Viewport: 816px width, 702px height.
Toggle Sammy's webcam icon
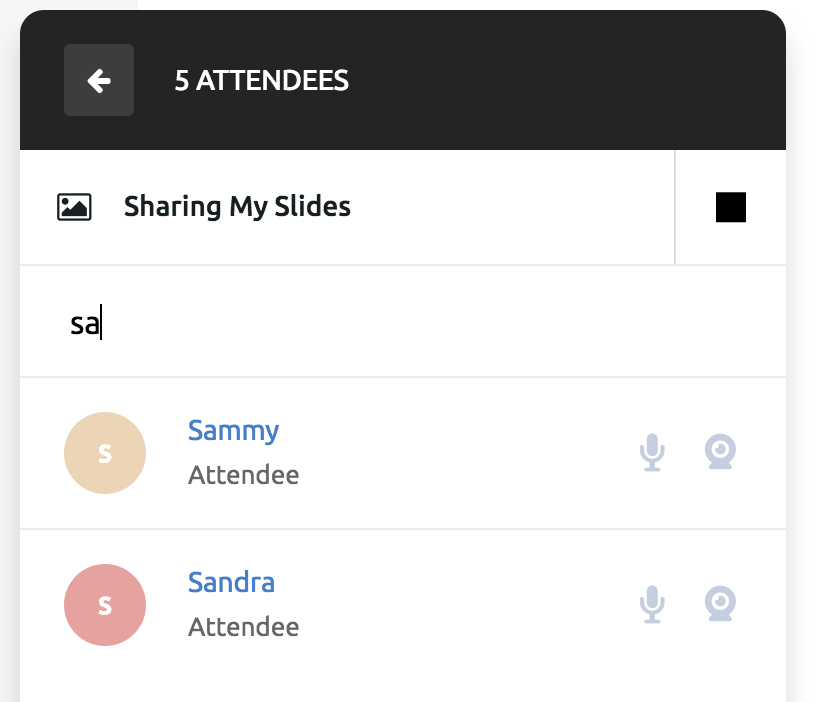point(720,452)
